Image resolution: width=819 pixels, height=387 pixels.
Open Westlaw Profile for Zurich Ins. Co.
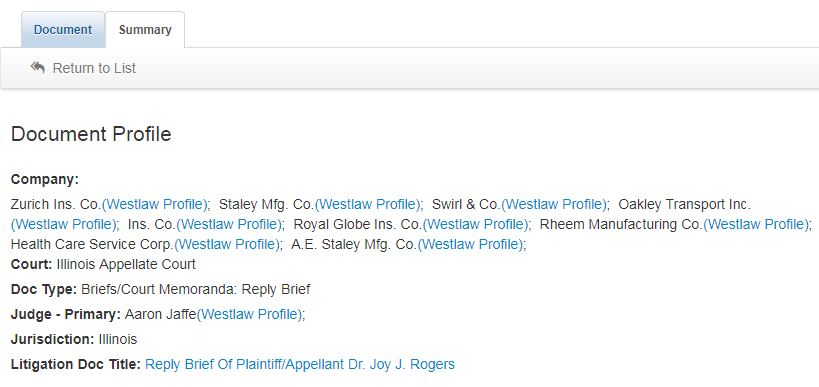tap(155, 204)
